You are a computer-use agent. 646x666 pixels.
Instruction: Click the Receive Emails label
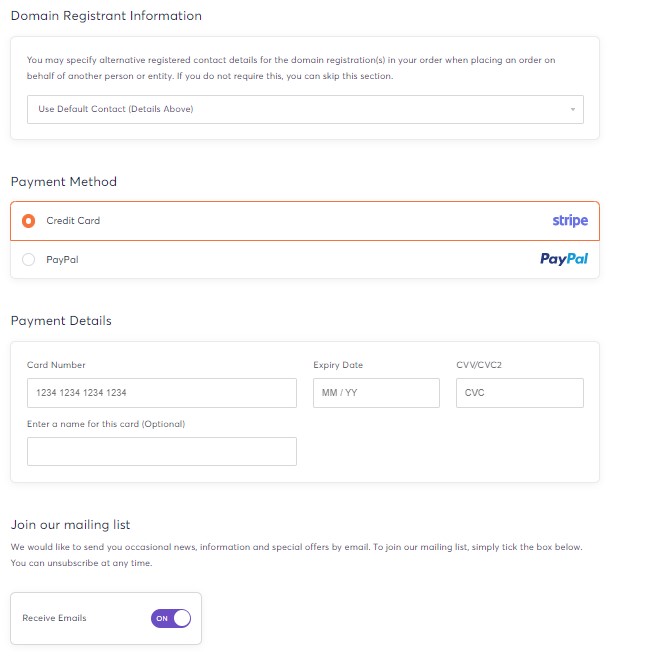(x=54, y=618)
